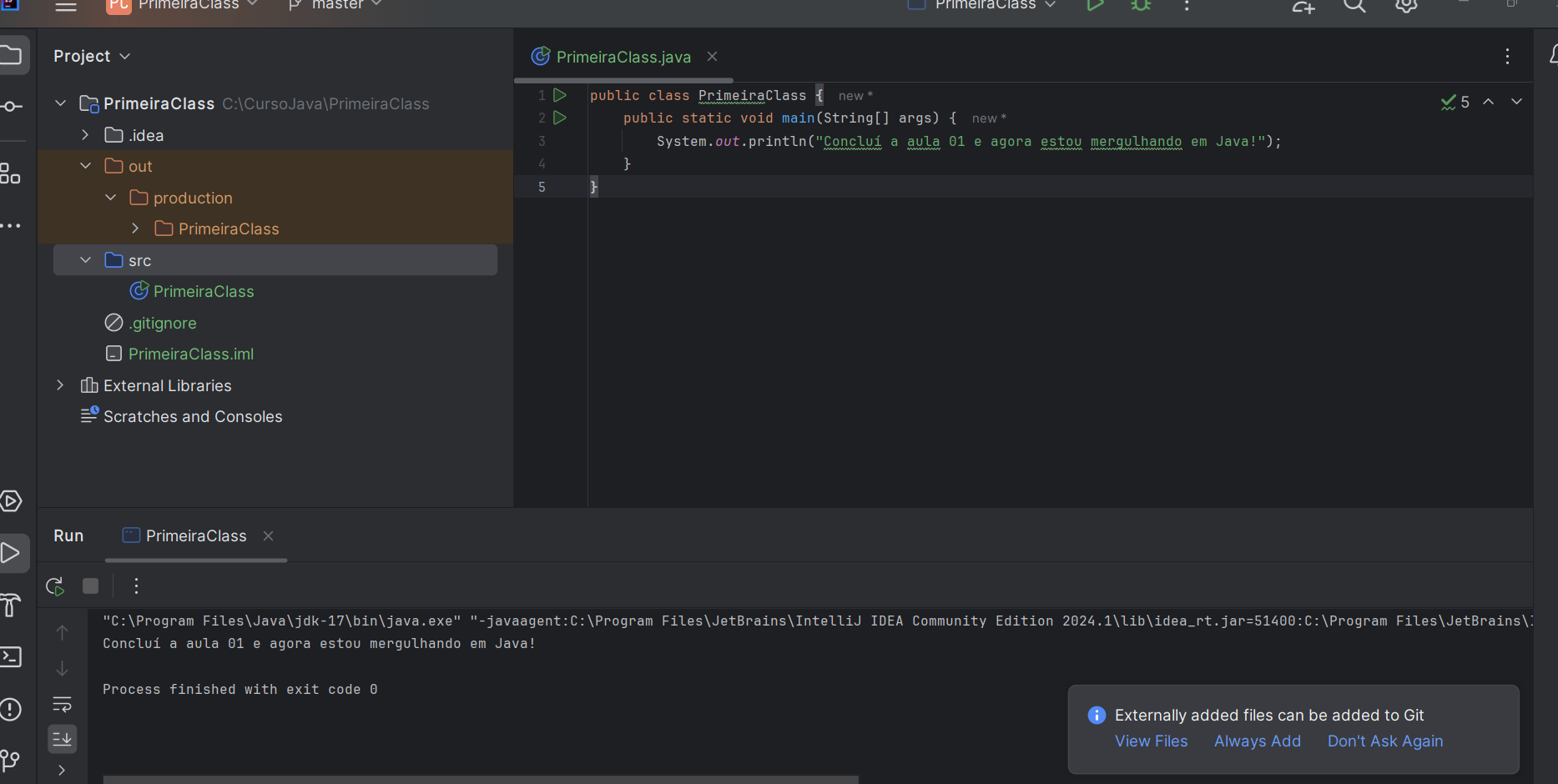
Task: Expand hidden Run toolbar actions chevron
Action: pyautogui.click(x=62, y=770)
